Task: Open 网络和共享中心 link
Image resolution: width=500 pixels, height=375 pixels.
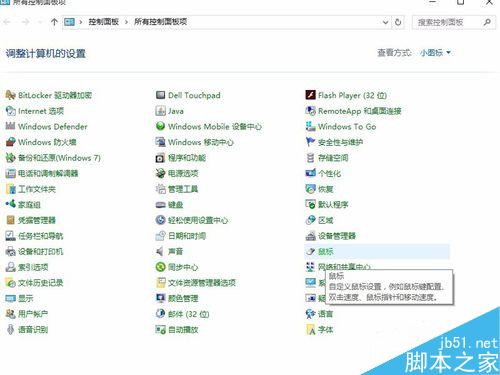Action: (x=344, y=267)
